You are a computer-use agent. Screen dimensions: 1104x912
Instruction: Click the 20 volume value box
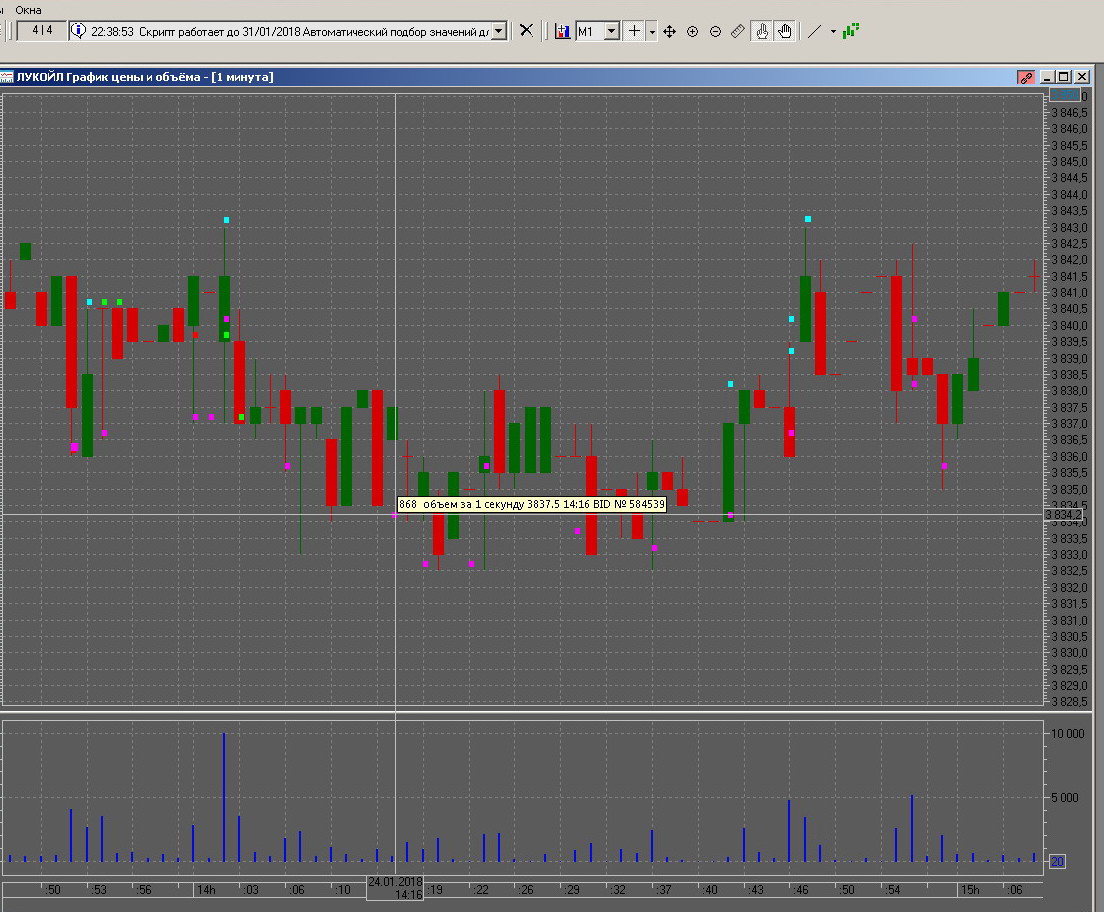1057,861
